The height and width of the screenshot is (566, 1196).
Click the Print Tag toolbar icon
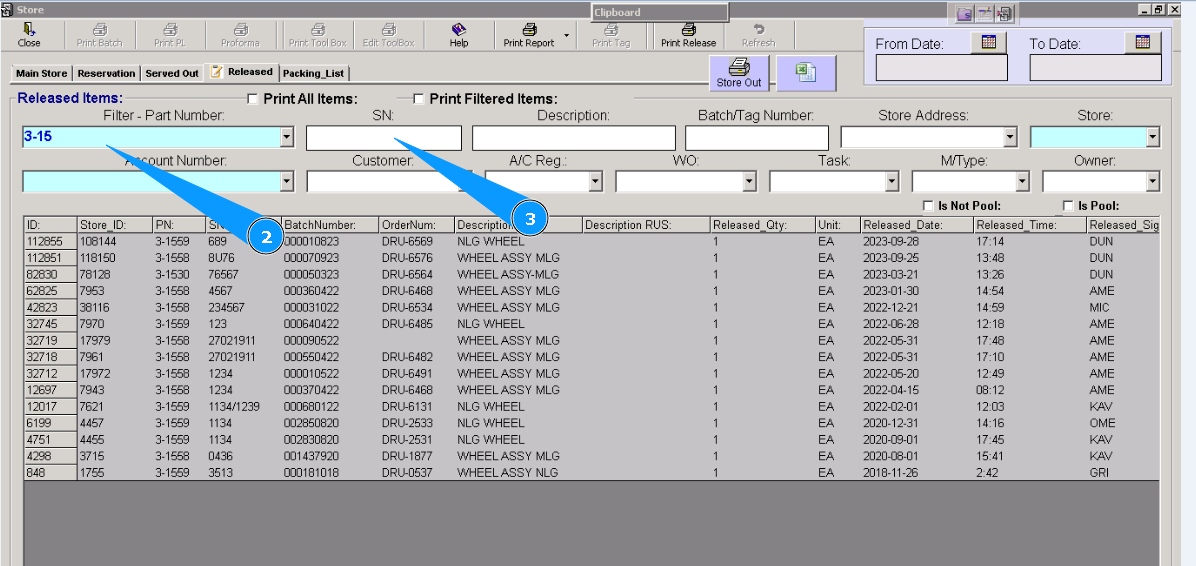point(611,35)
